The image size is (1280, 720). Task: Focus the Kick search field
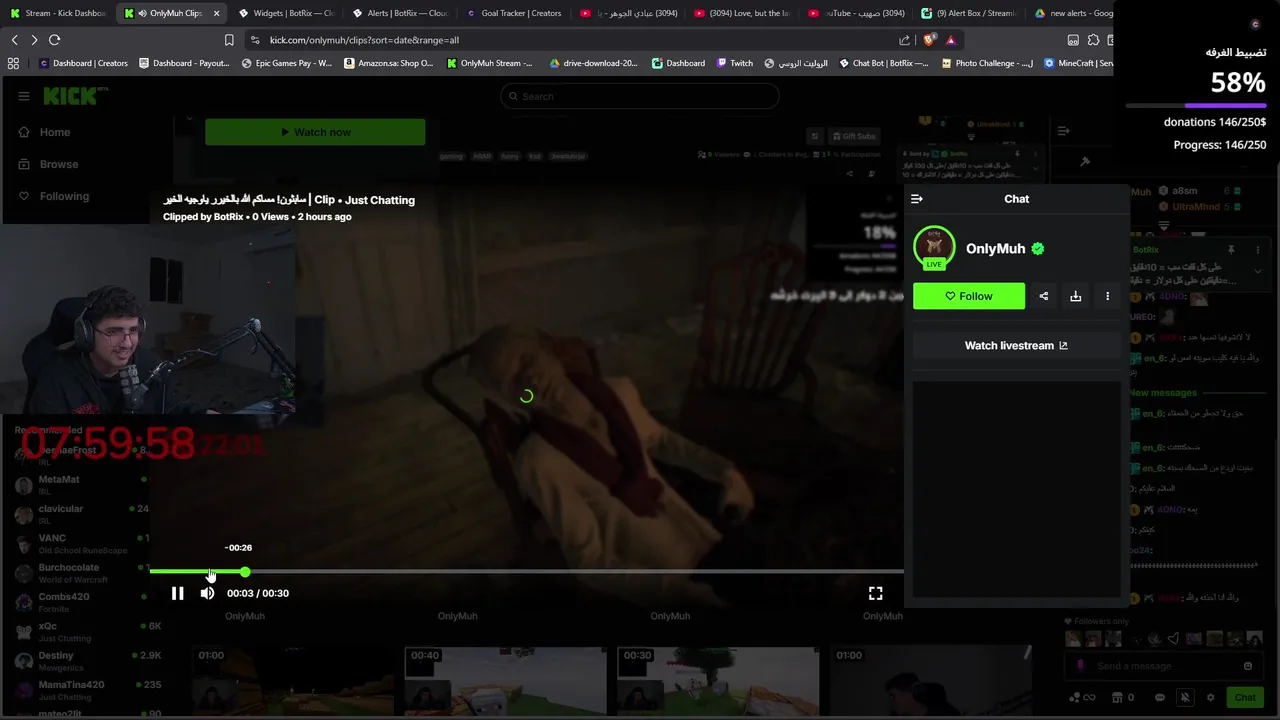pos(640,96)
